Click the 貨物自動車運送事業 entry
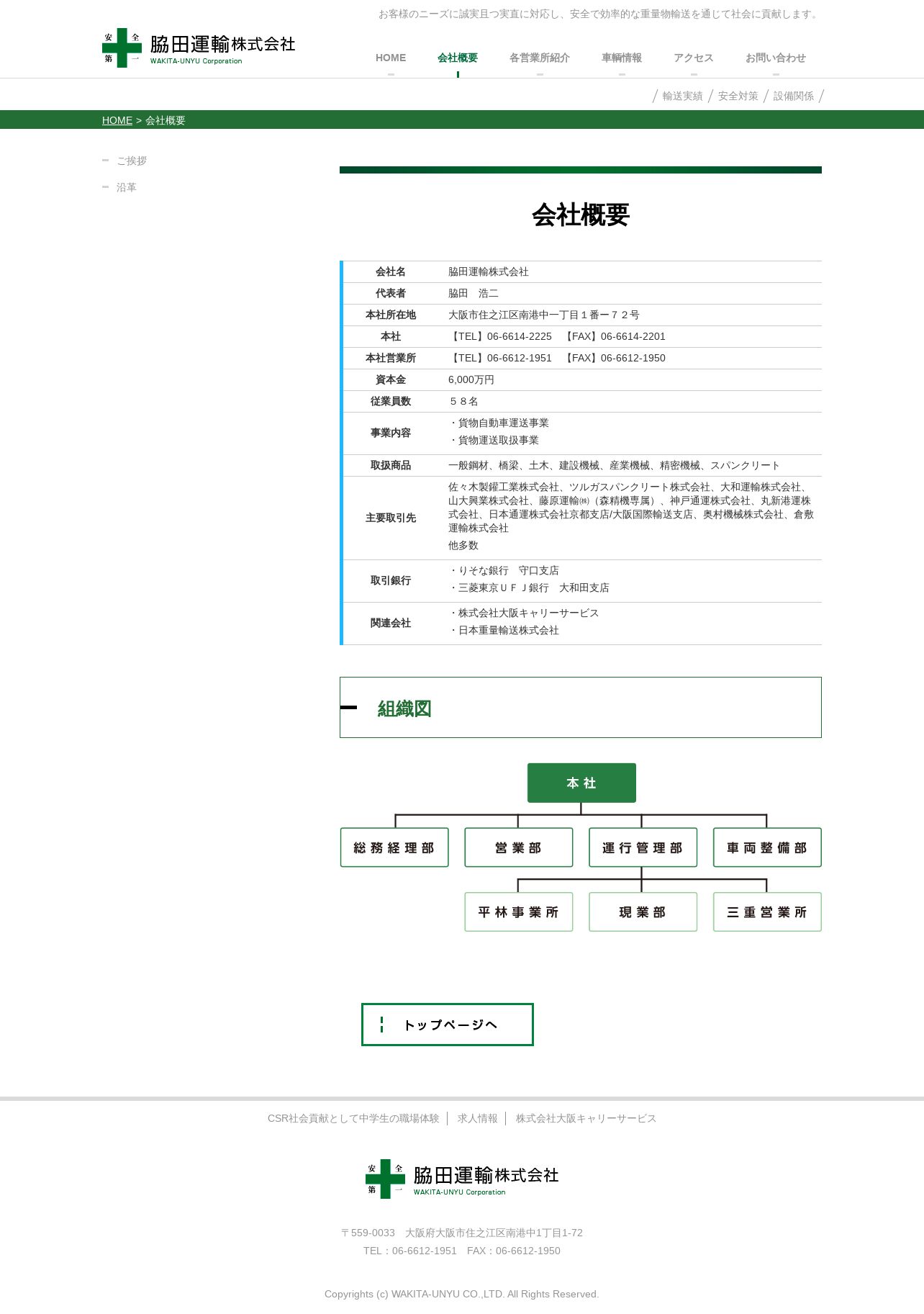Image resolution: width=924 pixels, height=1314 pixels. 499,423
